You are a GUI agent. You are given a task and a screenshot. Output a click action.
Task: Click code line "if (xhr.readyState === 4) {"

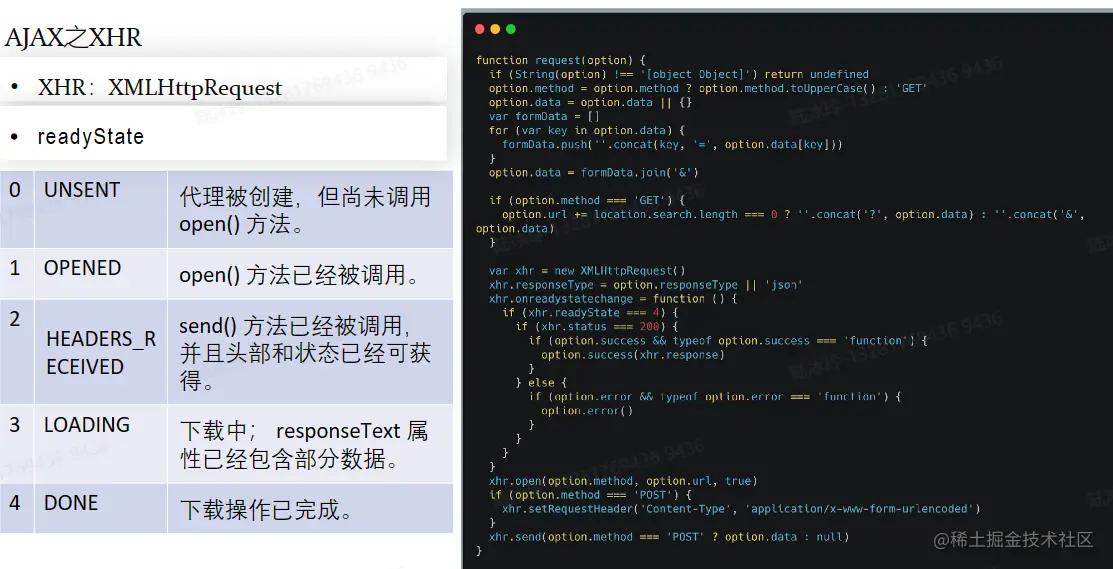click(x=591, y=313)
